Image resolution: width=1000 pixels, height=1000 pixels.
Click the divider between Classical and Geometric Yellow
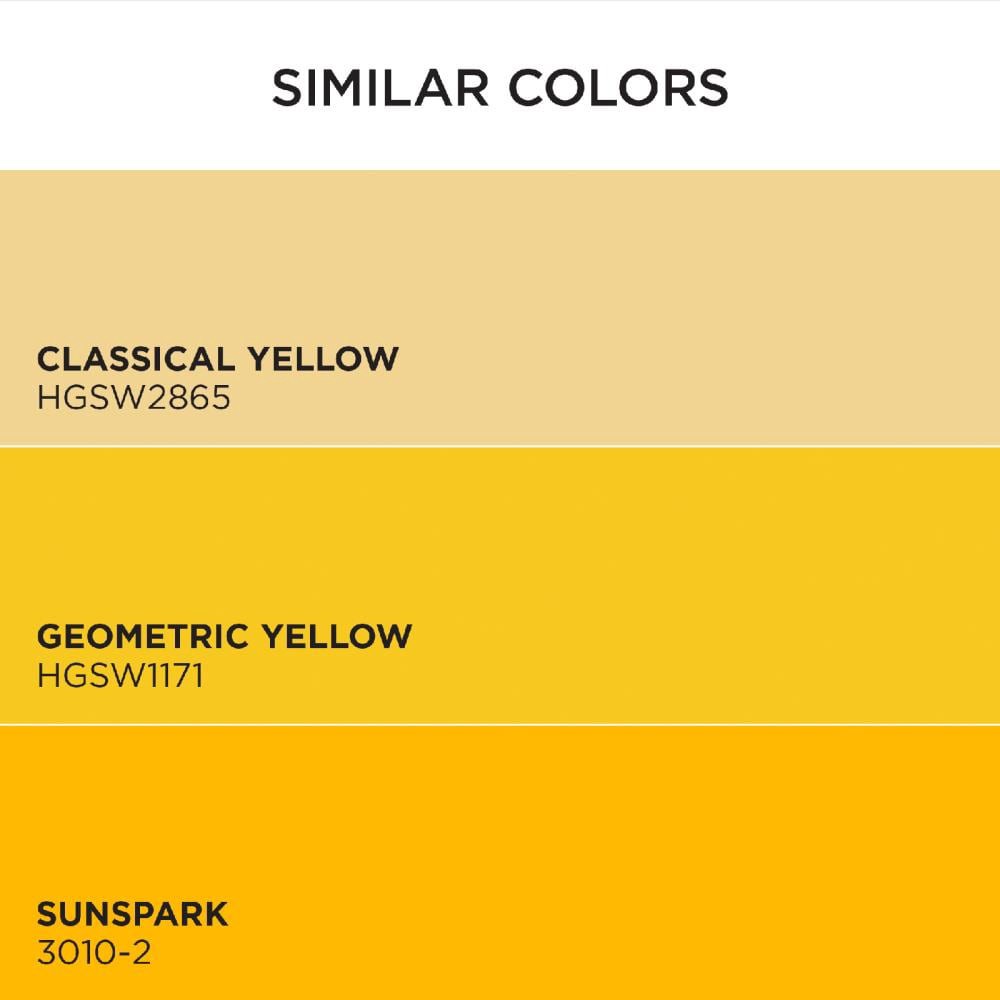tap(500, 446)
